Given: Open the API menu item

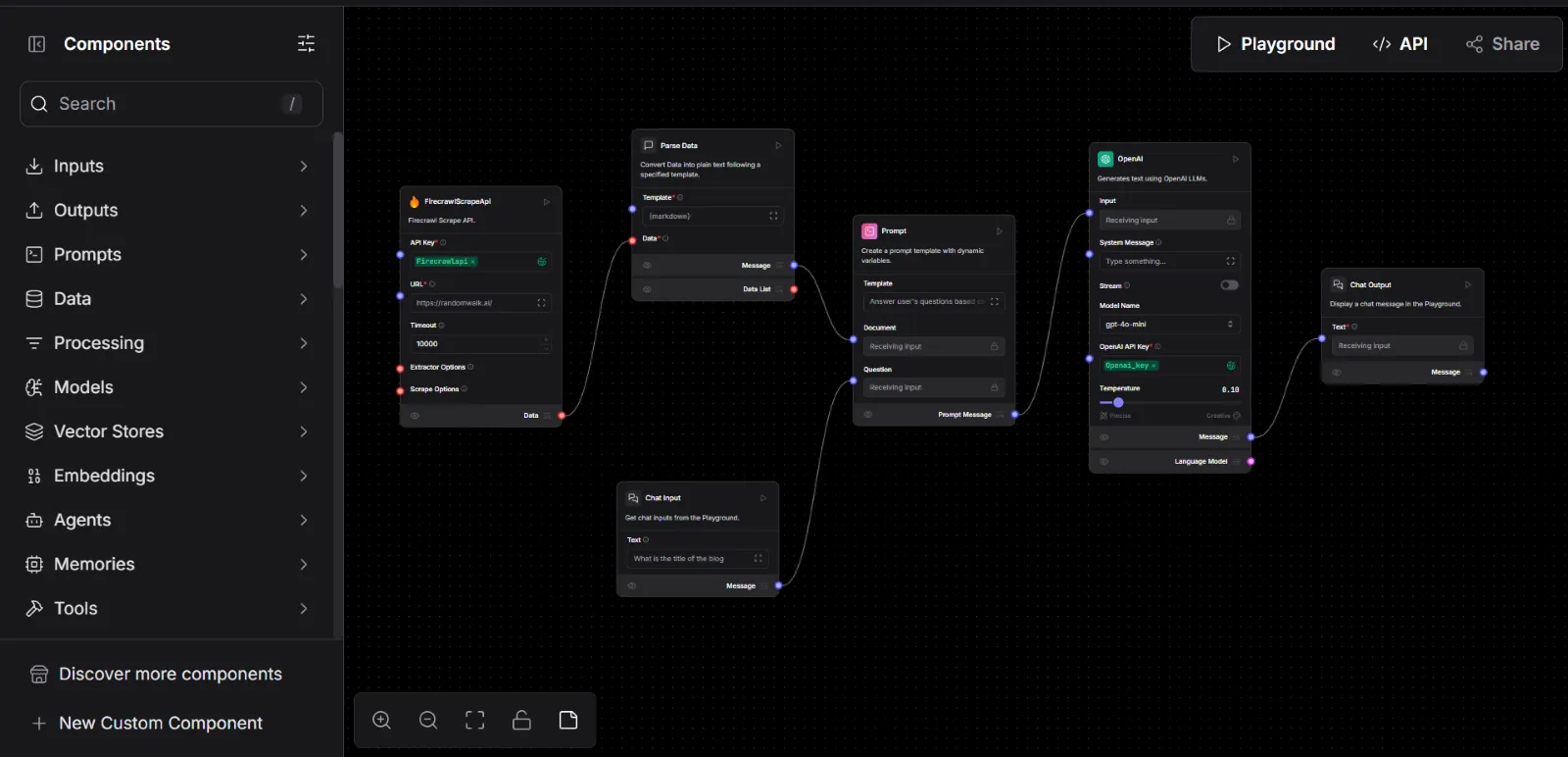Looking at the screenshot, I should tap(1399, 44).
